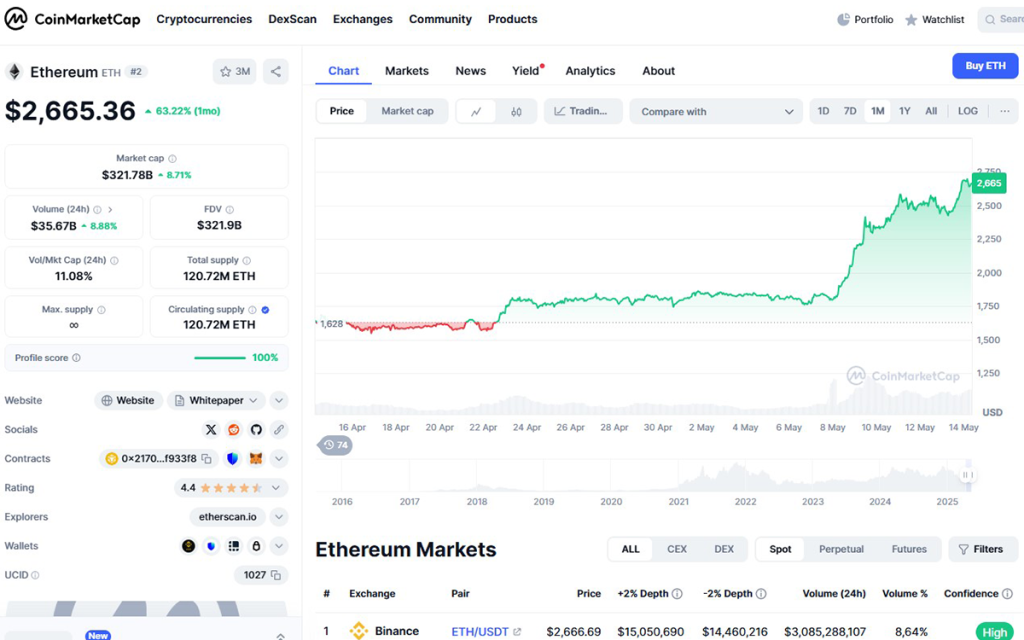Image resolution: width=1024 pixels, height=640 pixels.
Task: Open FDV info icon
Action: [229, 210]
